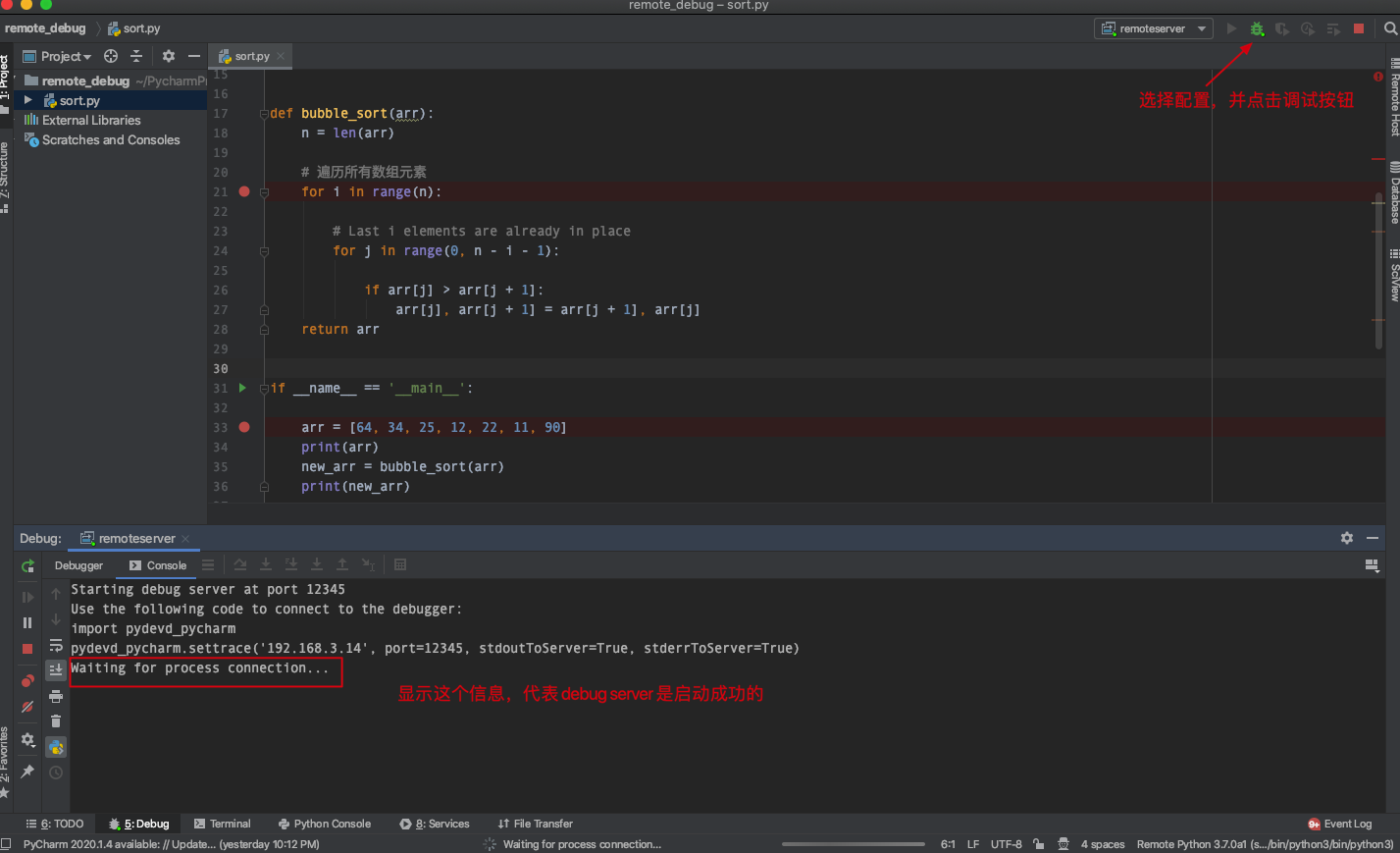Hide the Project panel with minus icon
This screenshot has height=853, width=1400.
(194, 56)
